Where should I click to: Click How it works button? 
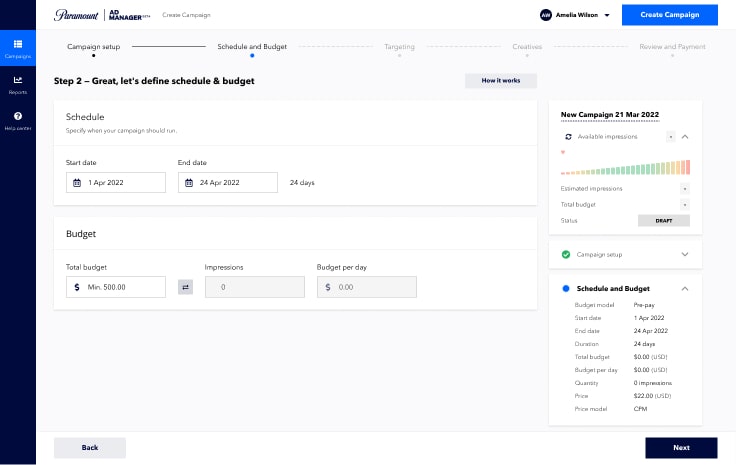point(501,81)
